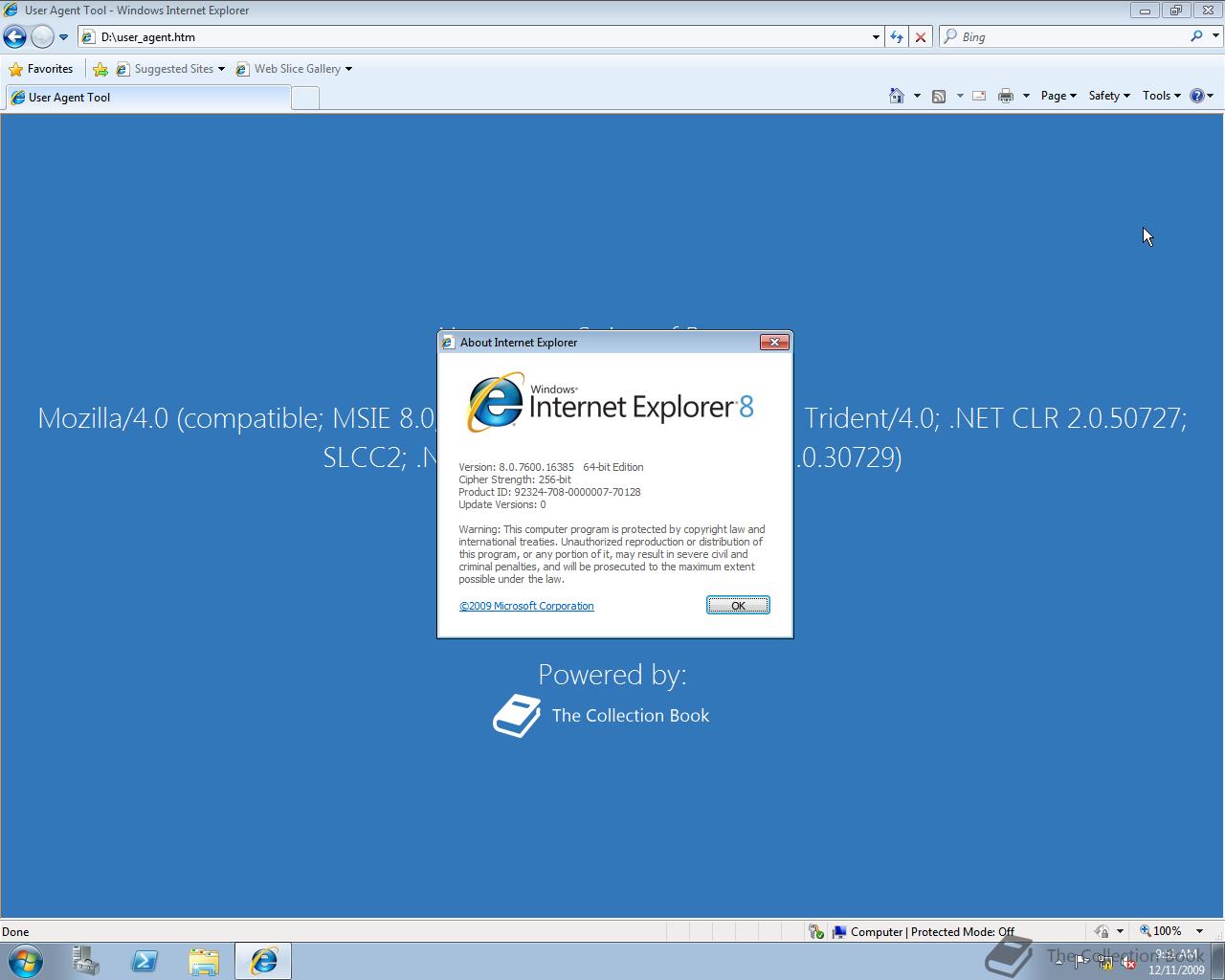Open the search provider dropdown arrow
The height and width of the screenshot is (980, 1225).
1216,36
